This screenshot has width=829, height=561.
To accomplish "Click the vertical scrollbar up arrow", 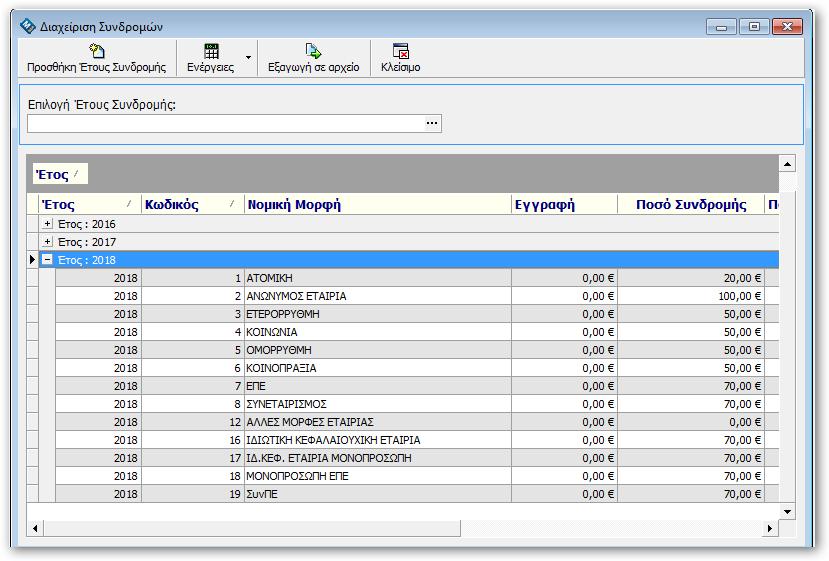I will 787,164.
